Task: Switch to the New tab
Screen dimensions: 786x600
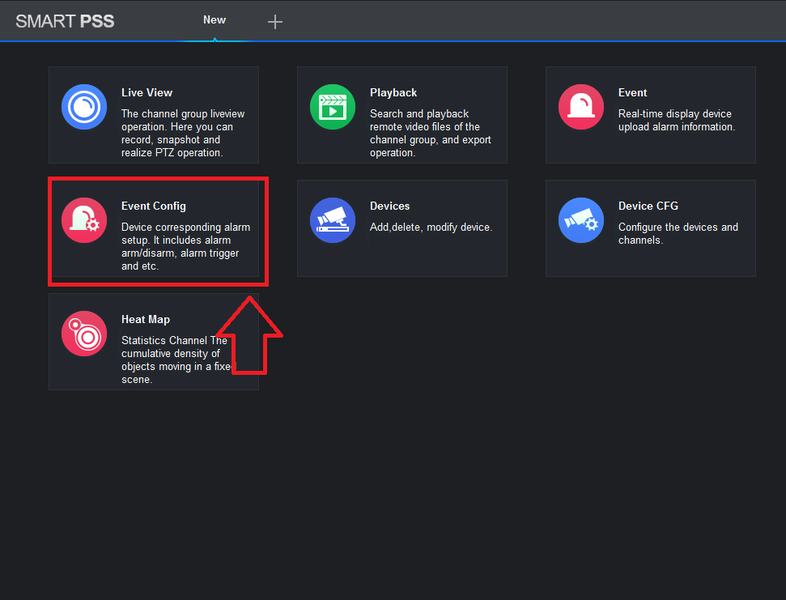Action: (214, 20)
